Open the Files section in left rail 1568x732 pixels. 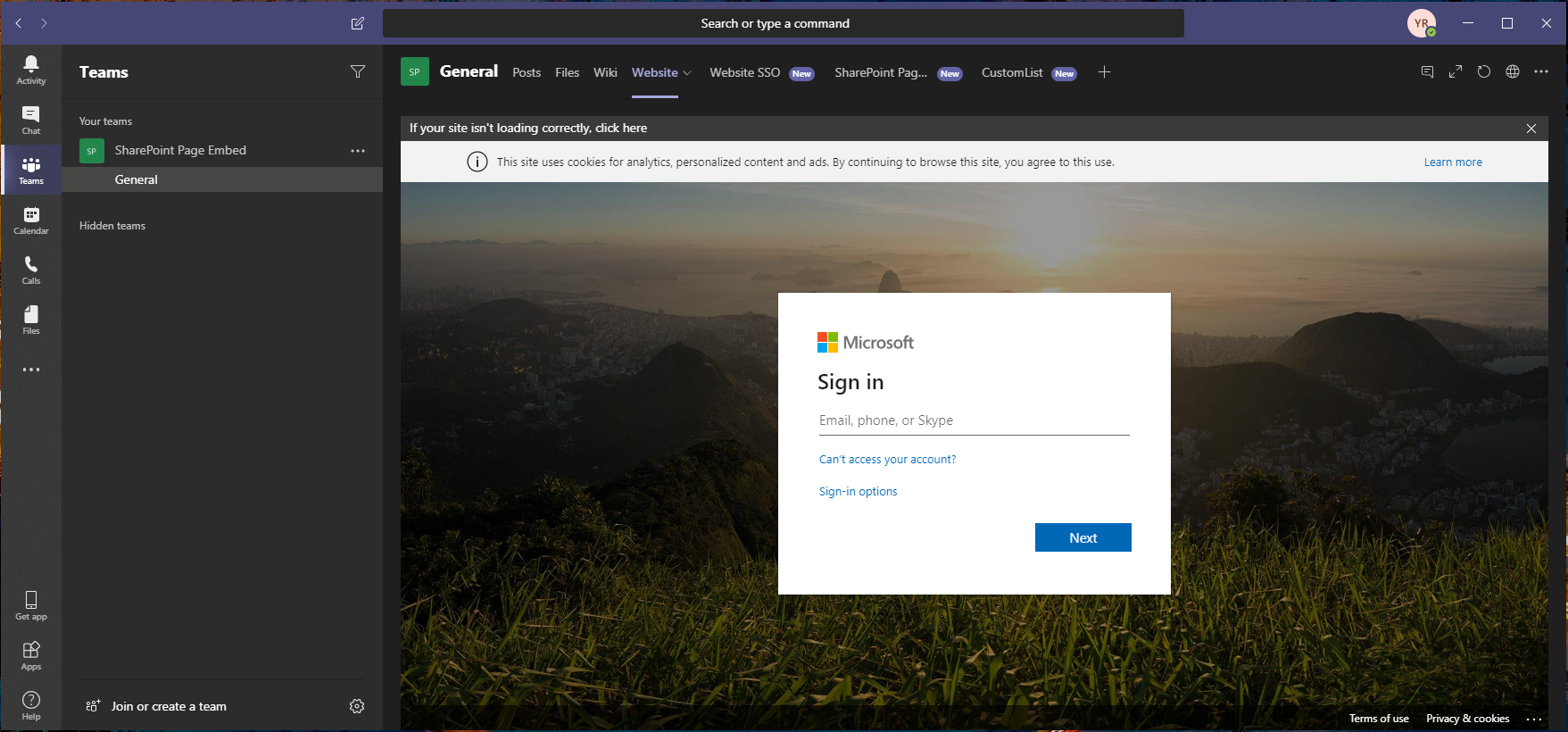(30, 320)
